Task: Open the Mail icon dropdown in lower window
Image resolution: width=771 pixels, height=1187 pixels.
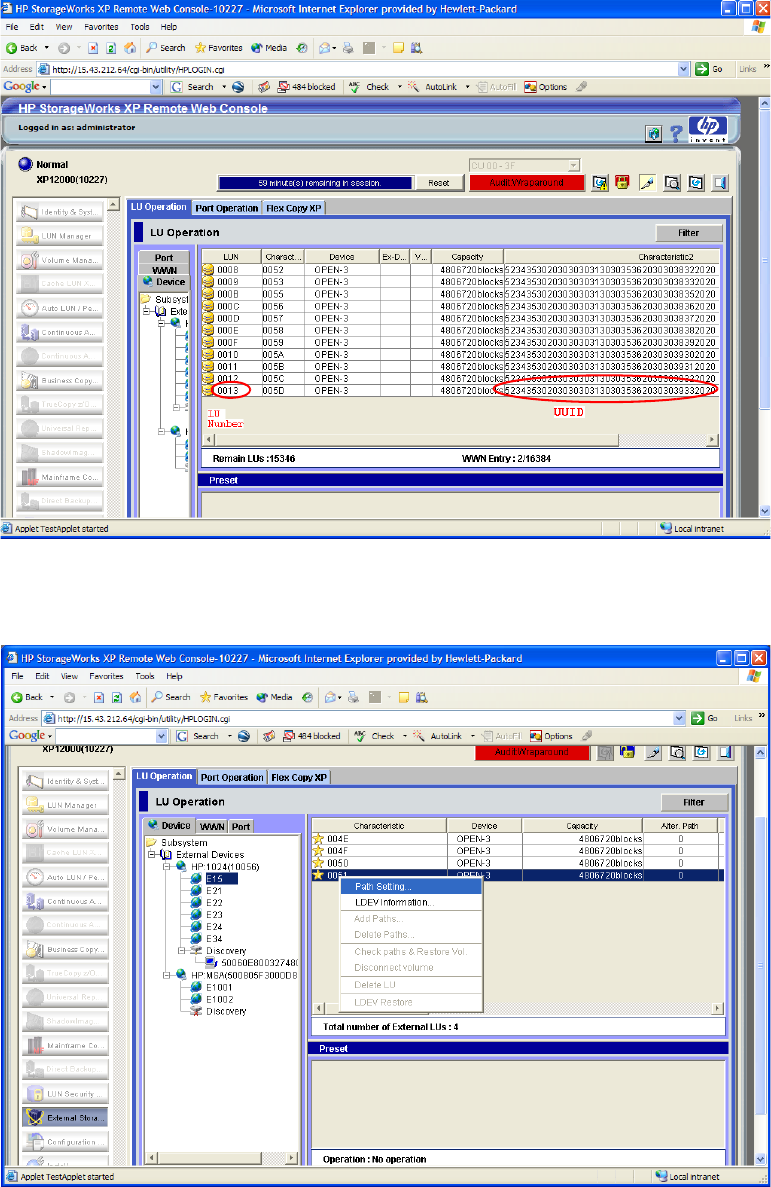Action: (339, 697)
